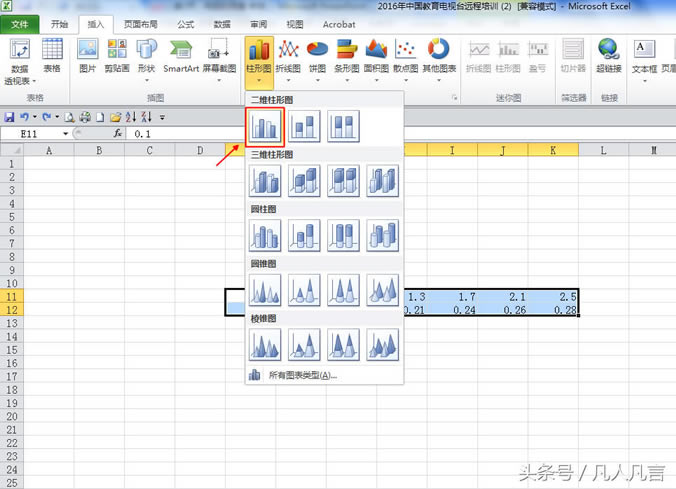Select the first cone chart under 圆锥图
Viewport: 676px width, 489px height.
pos(266,290)
